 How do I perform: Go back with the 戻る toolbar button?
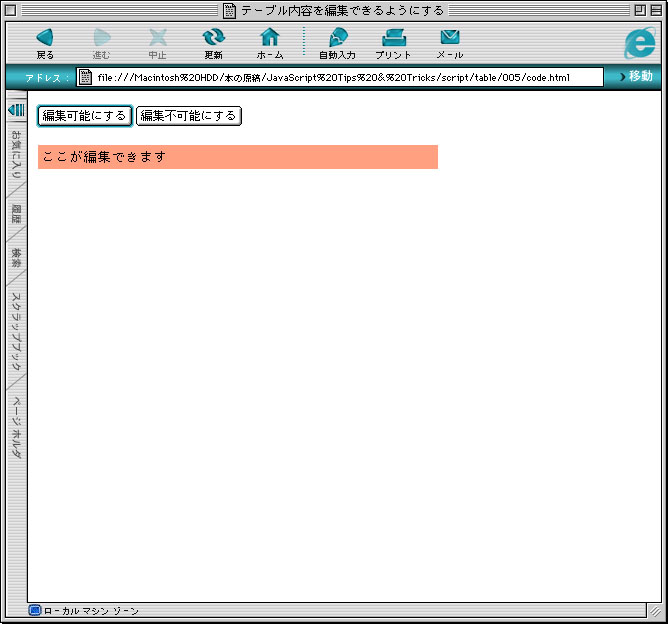(45, 43)
